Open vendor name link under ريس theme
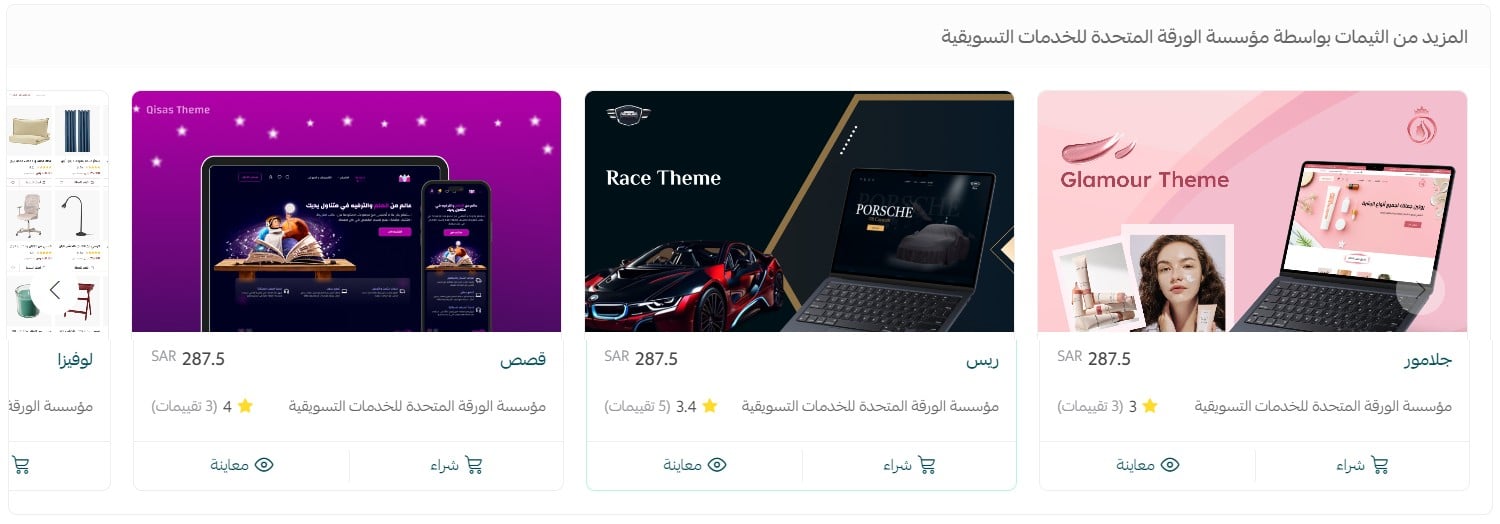 click(870, 406)
